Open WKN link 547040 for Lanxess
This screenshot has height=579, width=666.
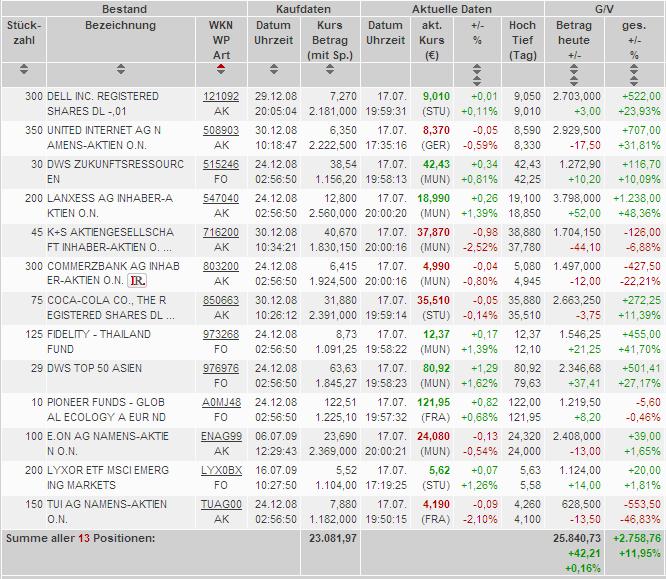[x=221, y=198]
